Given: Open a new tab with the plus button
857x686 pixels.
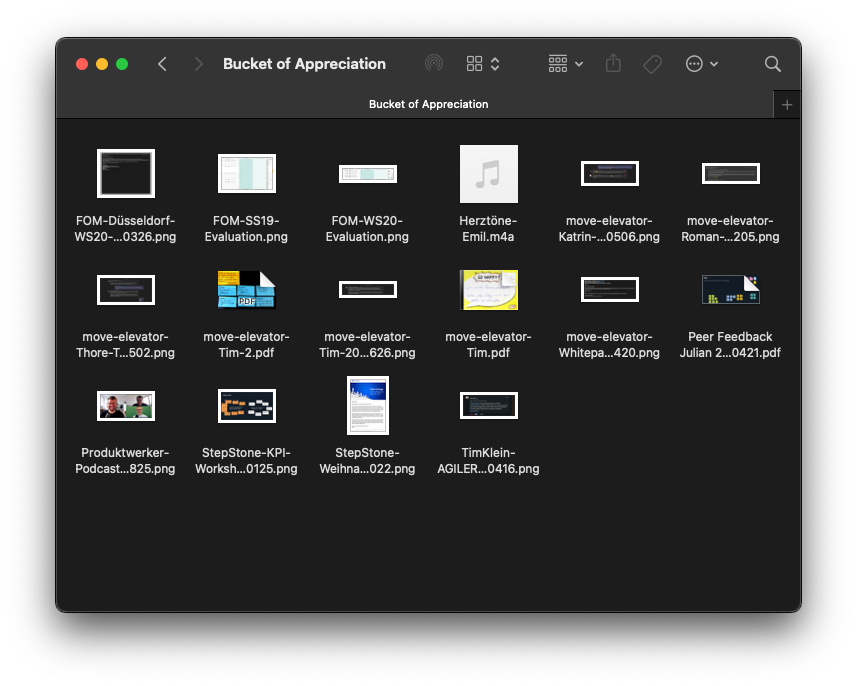Looking at the screenshot, I should click(786, 104).
